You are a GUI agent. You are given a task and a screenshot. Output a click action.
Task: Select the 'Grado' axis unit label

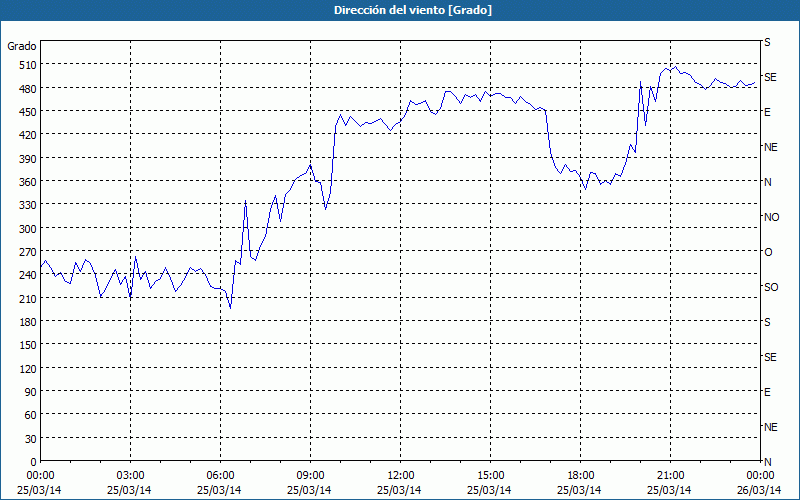click(21, 46)
